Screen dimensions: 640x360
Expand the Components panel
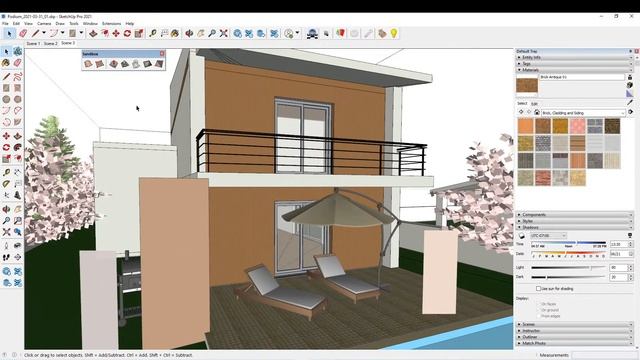[x=575, y=215]
